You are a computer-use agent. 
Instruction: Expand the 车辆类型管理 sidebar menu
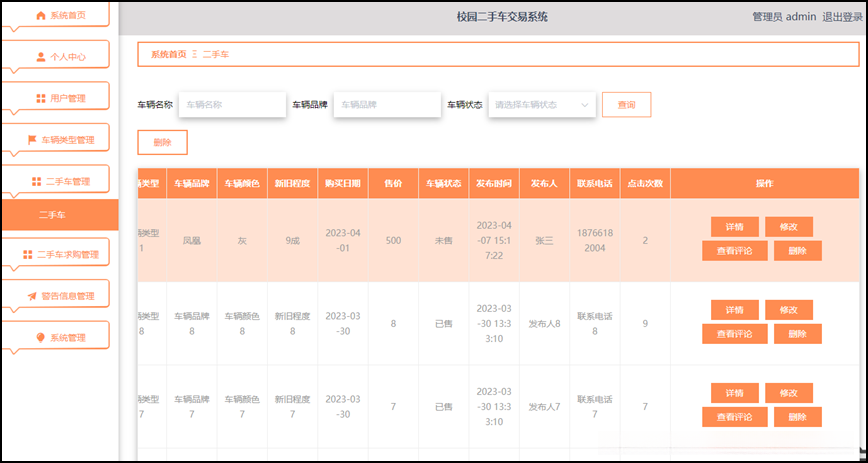[x=55, y=138]
